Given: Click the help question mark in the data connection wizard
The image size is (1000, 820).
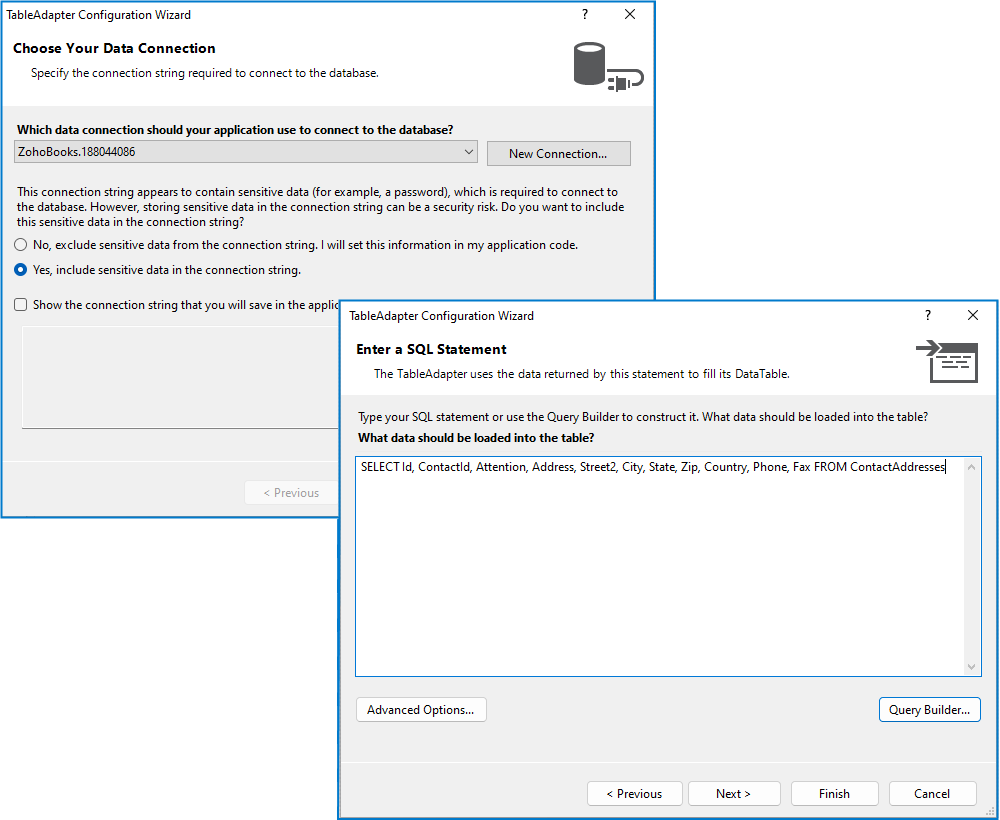Looking at the screenshot, I should 585,15.
